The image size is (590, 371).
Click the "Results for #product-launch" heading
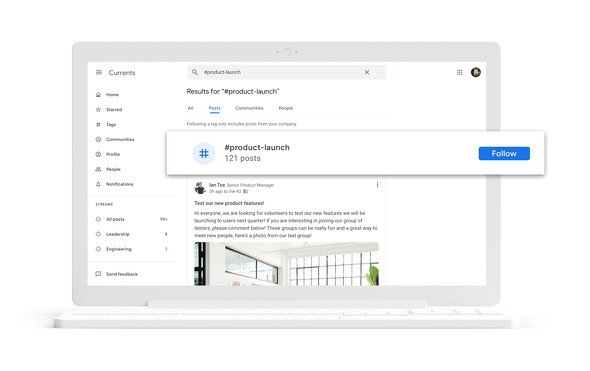pos(233,91)
